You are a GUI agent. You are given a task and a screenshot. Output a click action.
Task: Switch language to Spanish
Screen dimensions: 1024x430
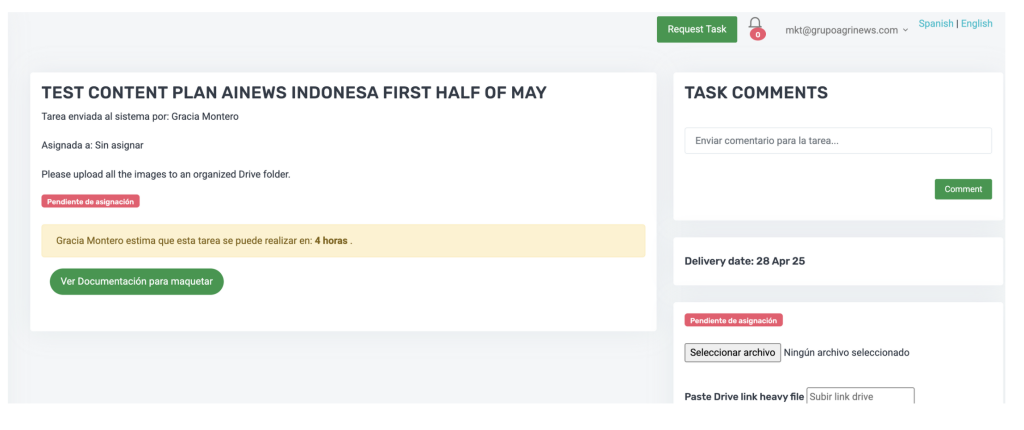(x=935, y=23)
